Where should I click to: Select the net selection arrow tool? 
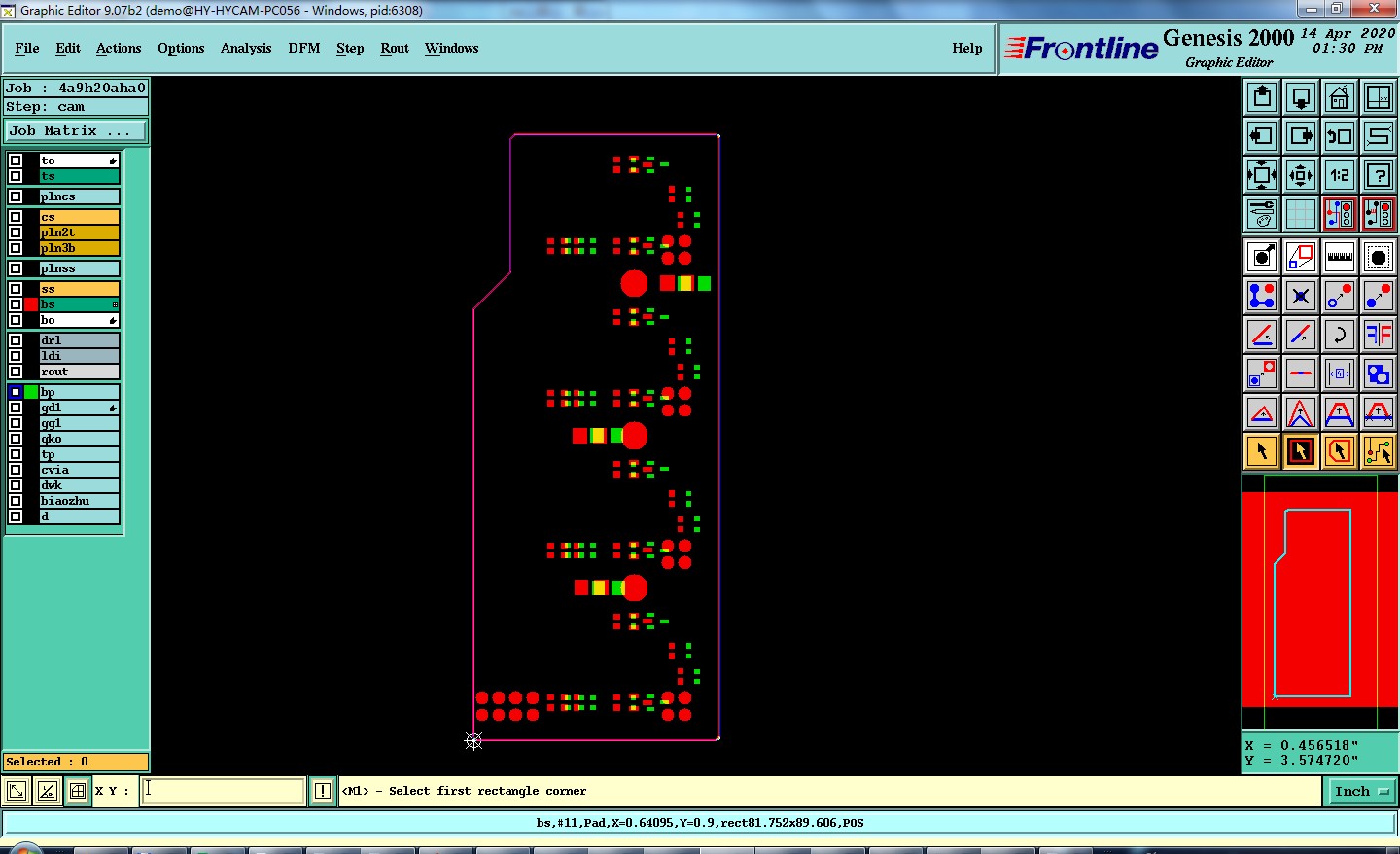(1379, 451)
